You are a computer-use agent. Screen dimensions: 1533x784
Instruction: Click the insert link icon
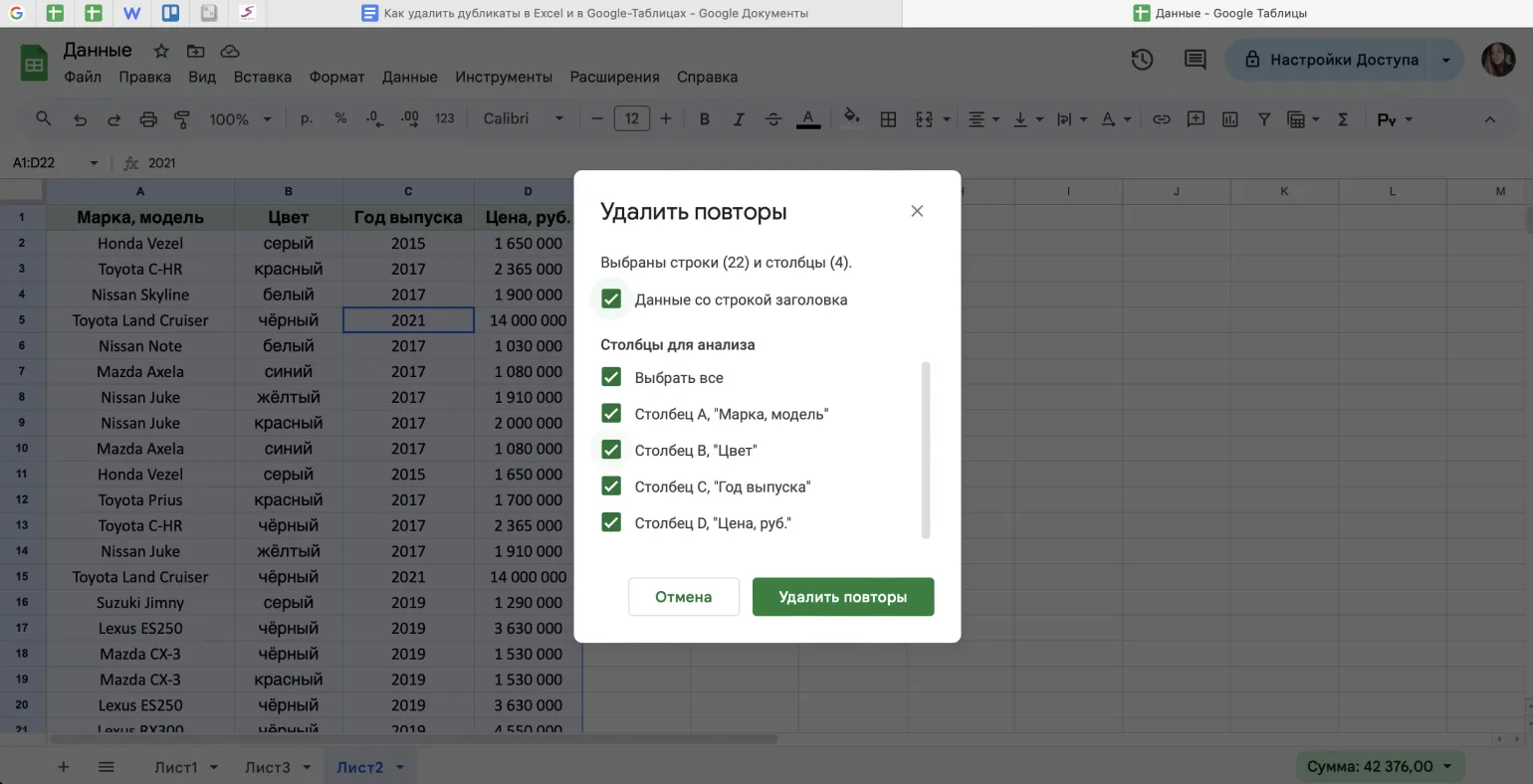pos(1161,119)
